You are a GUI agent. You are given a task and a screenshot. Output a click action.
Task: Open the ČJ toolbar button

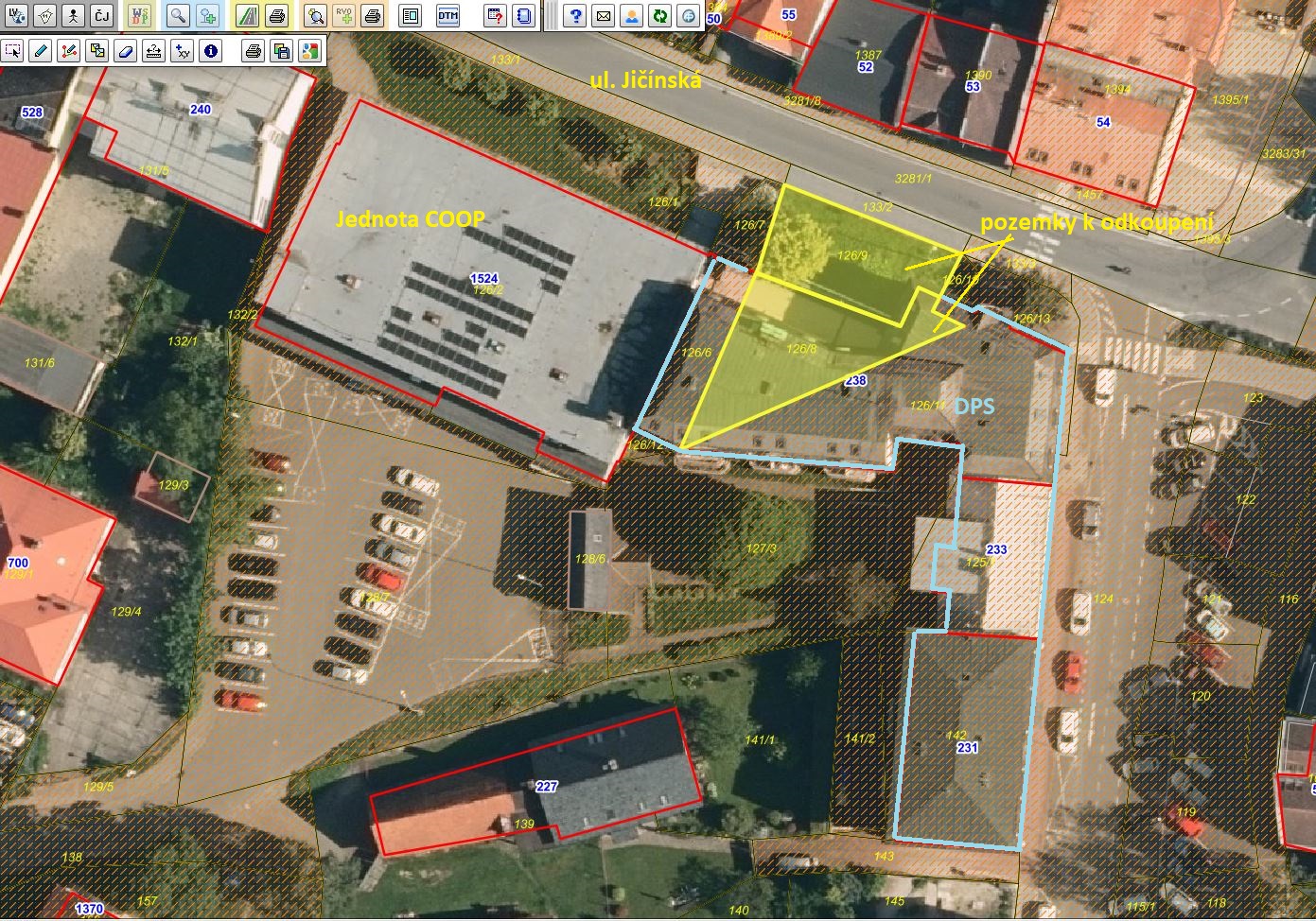[x=101, y=16]
